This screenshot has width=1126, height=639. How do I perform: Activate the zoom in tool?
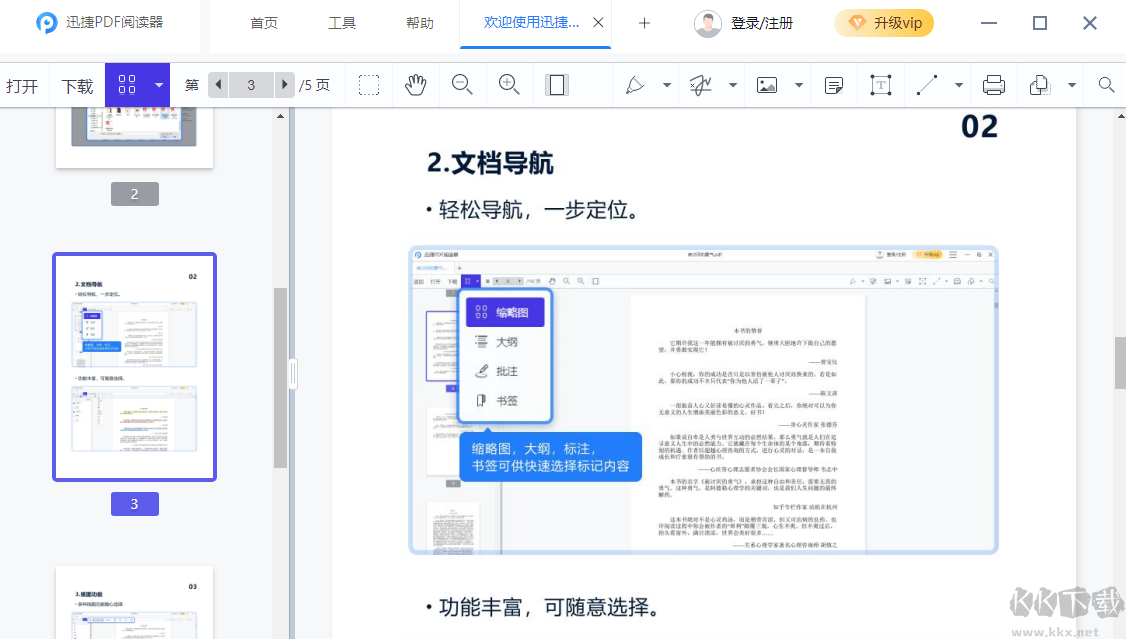509,85
